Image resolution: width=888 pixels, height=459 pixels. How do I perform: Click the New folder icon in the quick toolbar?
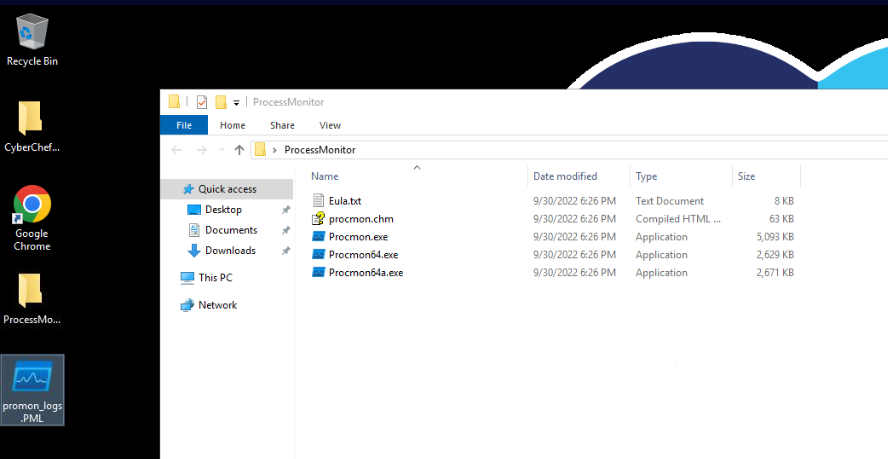point(221,102)
